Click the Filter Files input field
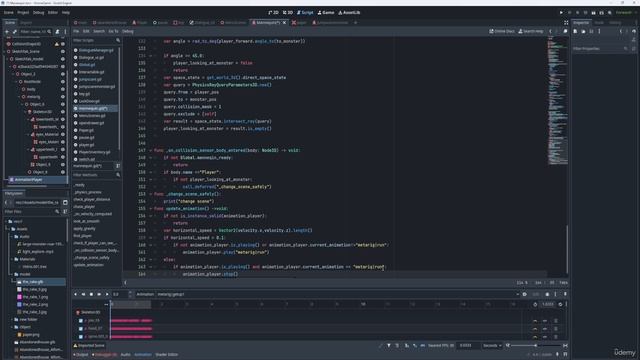This screenshot has height=360, width=640. (31, 212)
